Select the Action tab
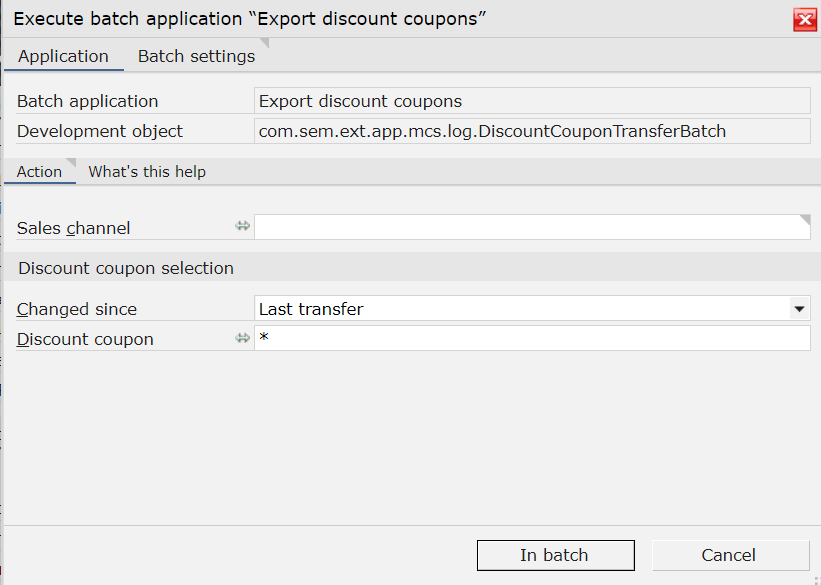This screenshot has height=585, width=821. tap(39, 171)
